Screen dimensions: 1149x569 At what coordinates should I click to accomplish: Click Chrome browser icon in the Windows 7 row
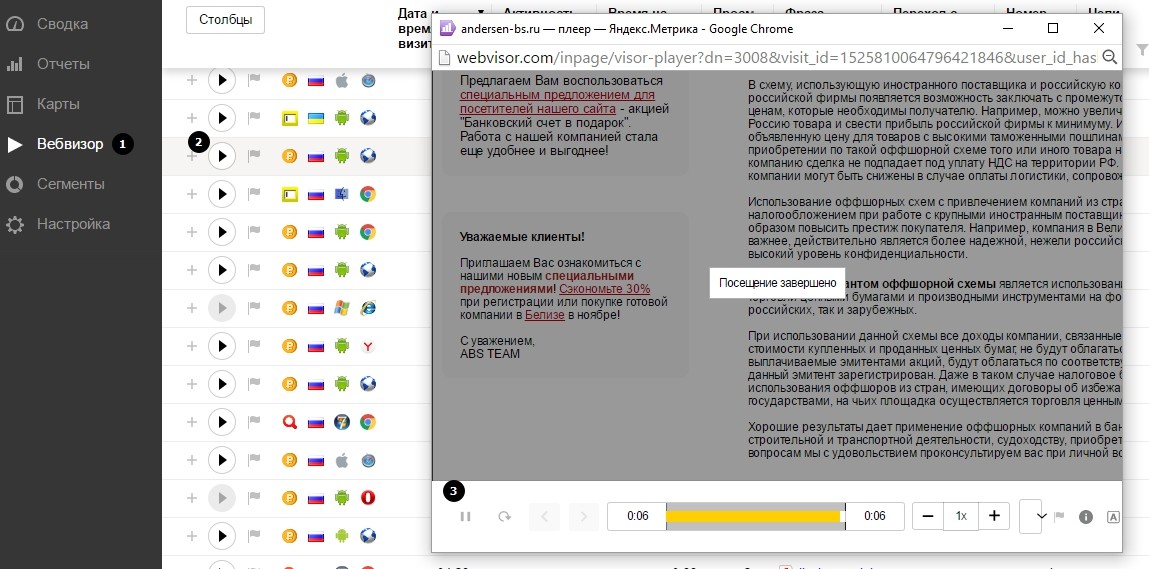368,422
